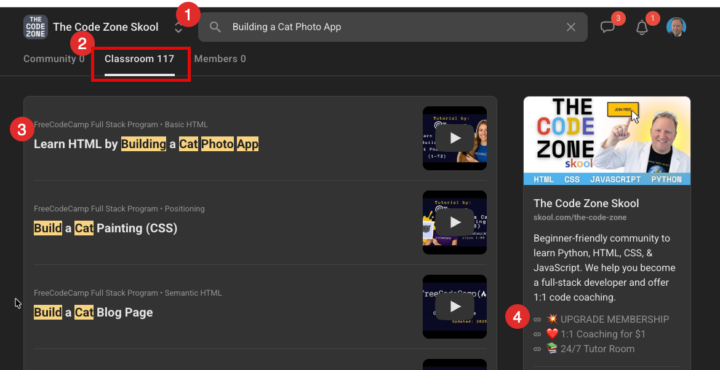The height and width of the screenshot is (370, 720).
Task: Open Build a Cat Painting (CSS) lesson
Action: pyautogui.click(x=106, y=228)
